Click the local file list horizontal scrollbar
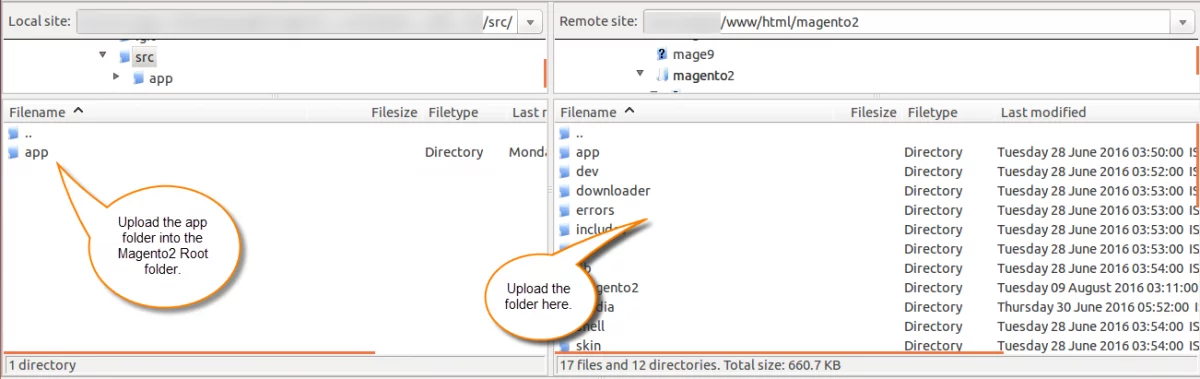The width and height of the screenshot is (1200, 379). [x=190, y=352]
